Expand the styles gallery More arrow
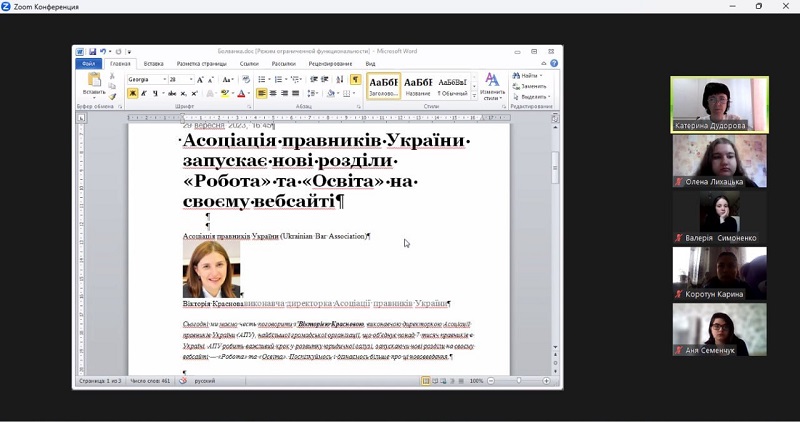Viewport: 800px width, 422px height. (x=474, y=95)
